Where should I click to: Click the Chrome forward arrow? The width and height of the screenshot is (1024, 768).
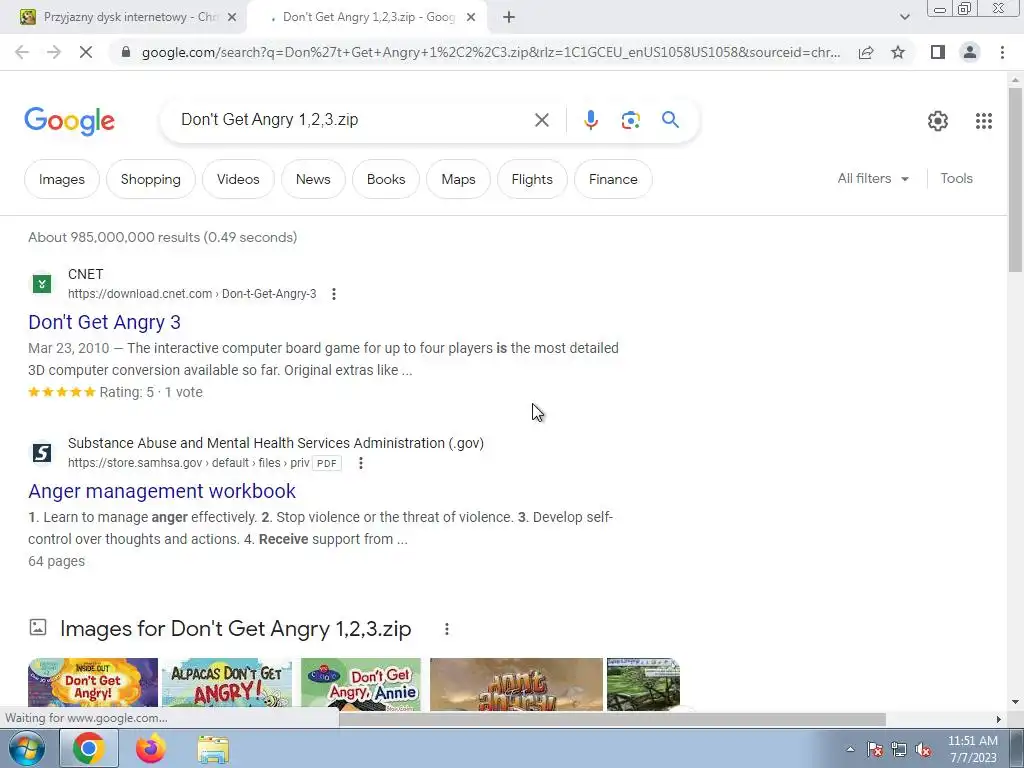(54, 52)
